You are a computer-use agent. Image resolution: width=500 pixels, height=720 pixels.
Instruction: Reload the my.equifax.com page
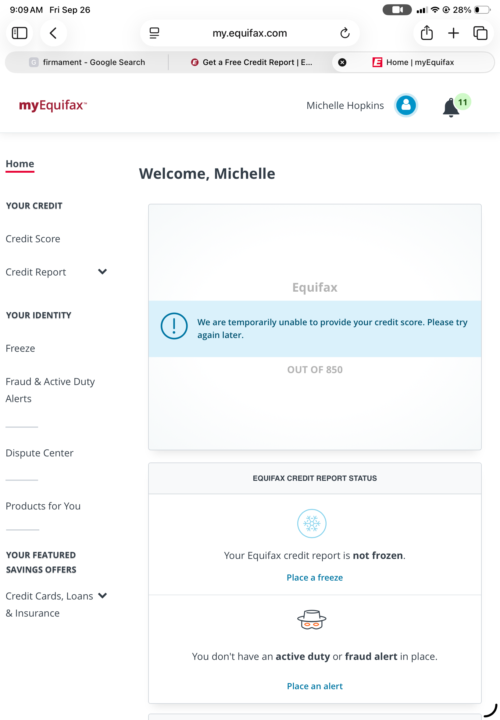point(345,33)
